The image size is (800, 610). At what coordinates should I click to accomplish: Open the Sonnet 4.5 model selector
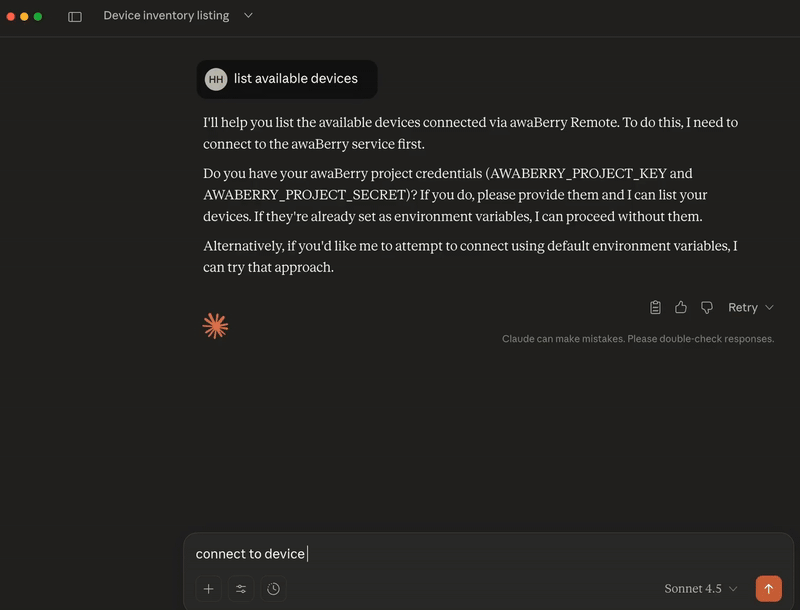(x=698, y=589)
